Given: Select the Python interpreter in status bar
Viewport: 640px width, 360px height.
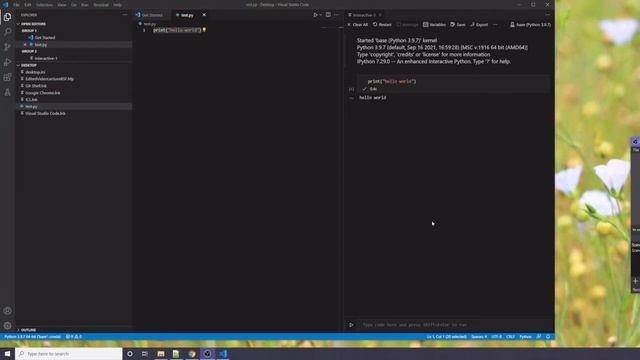Looking at the screenshot, I should 32,337.
